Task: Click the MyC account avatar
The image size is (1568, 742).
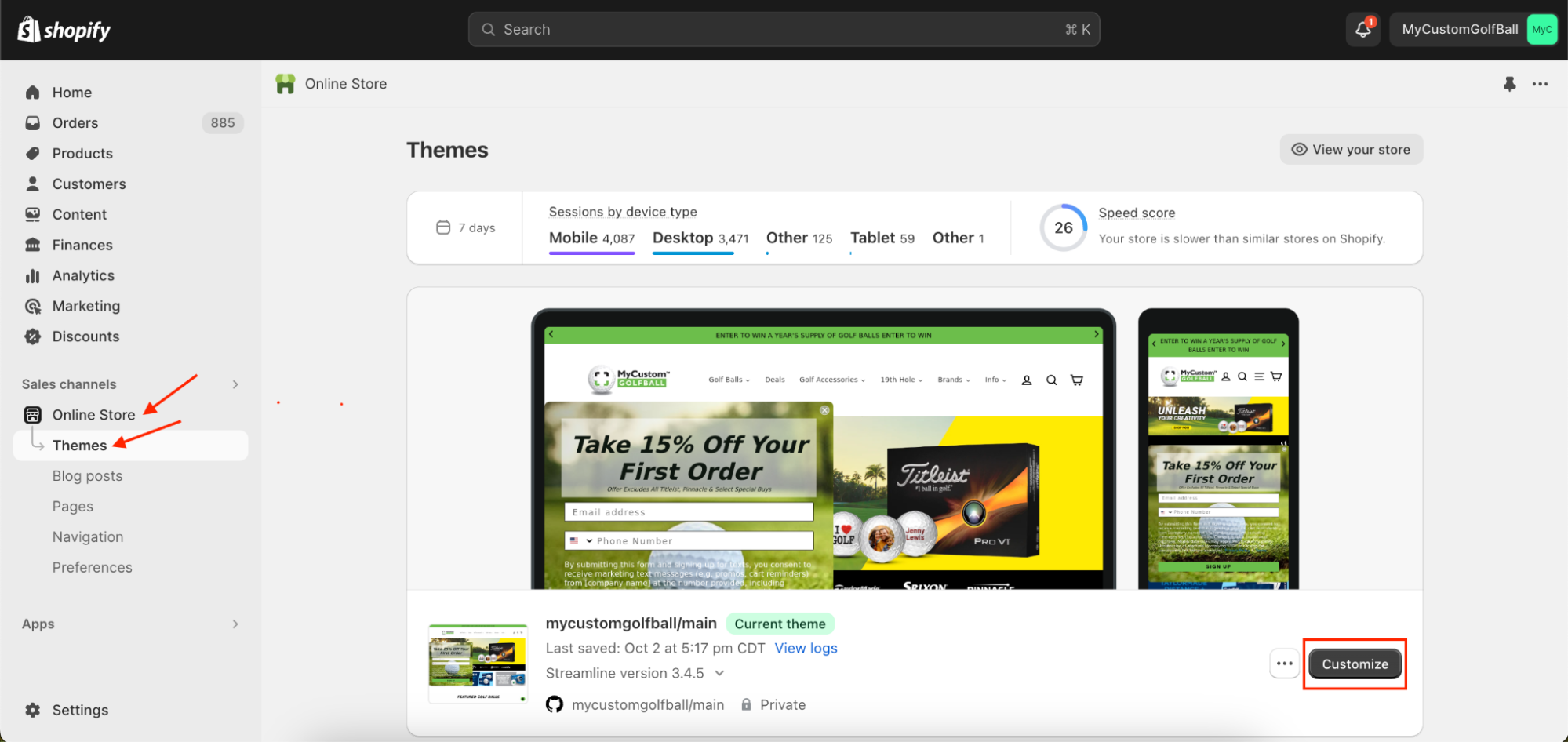Action: pyautogui.click(x=1541, y=30)
